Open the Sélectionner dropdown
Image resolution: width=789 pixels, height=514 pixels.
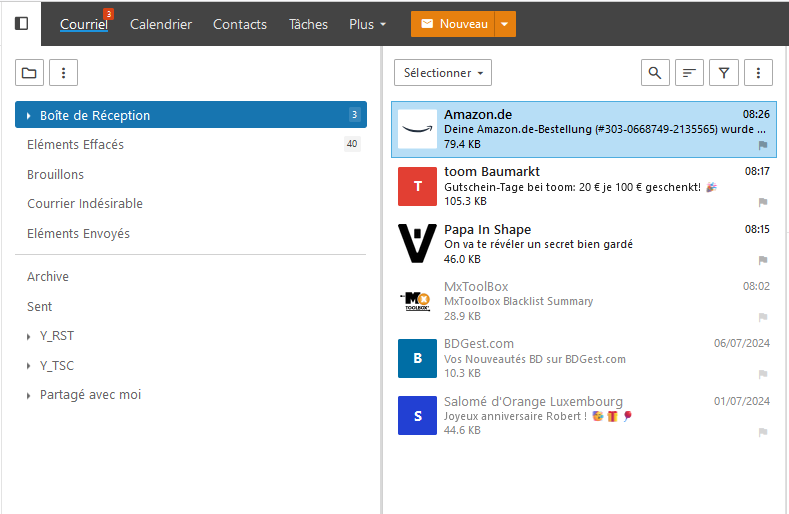point(443,73)
